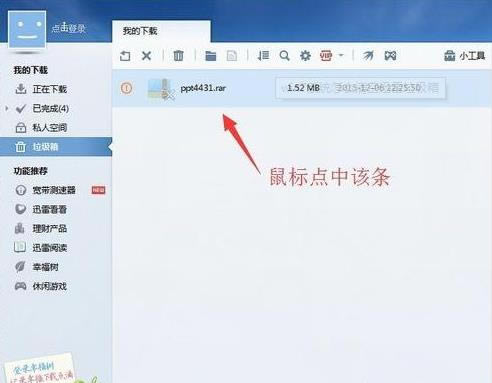The width and height of the screenshot is (492, 383).
Task: Click the 垃圾箱 trash icon in sidebar
Action: [x=21, y=147]
